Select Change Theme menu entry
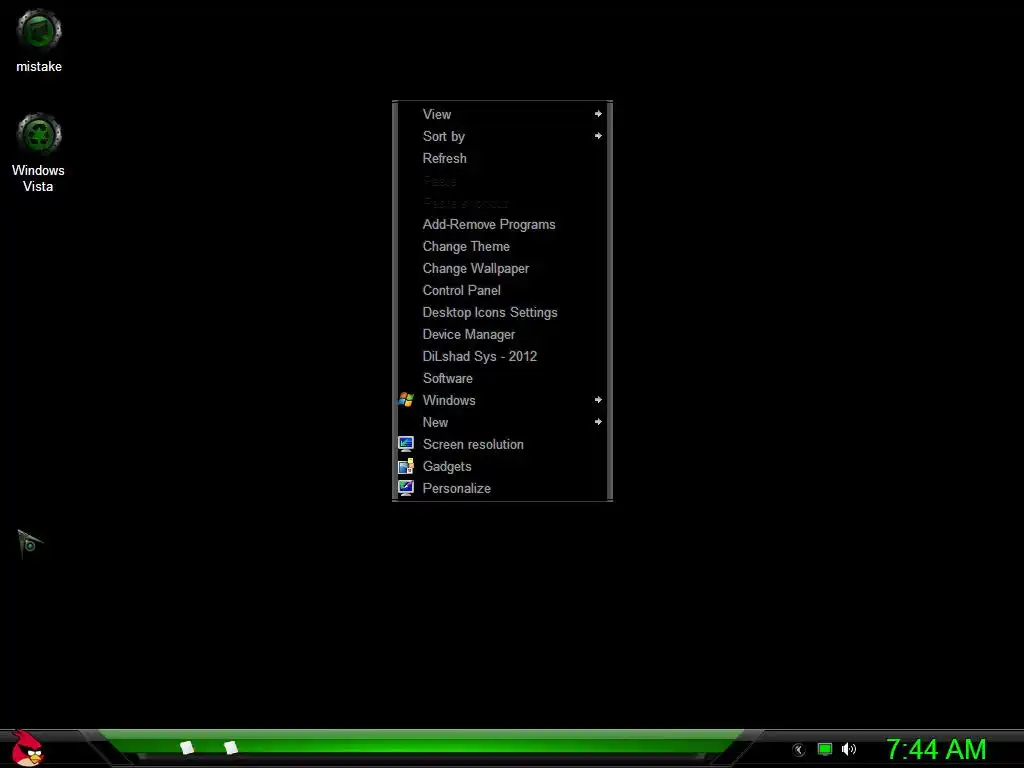The height and width of the screenshot is (768, 1024). pos(502,247)
